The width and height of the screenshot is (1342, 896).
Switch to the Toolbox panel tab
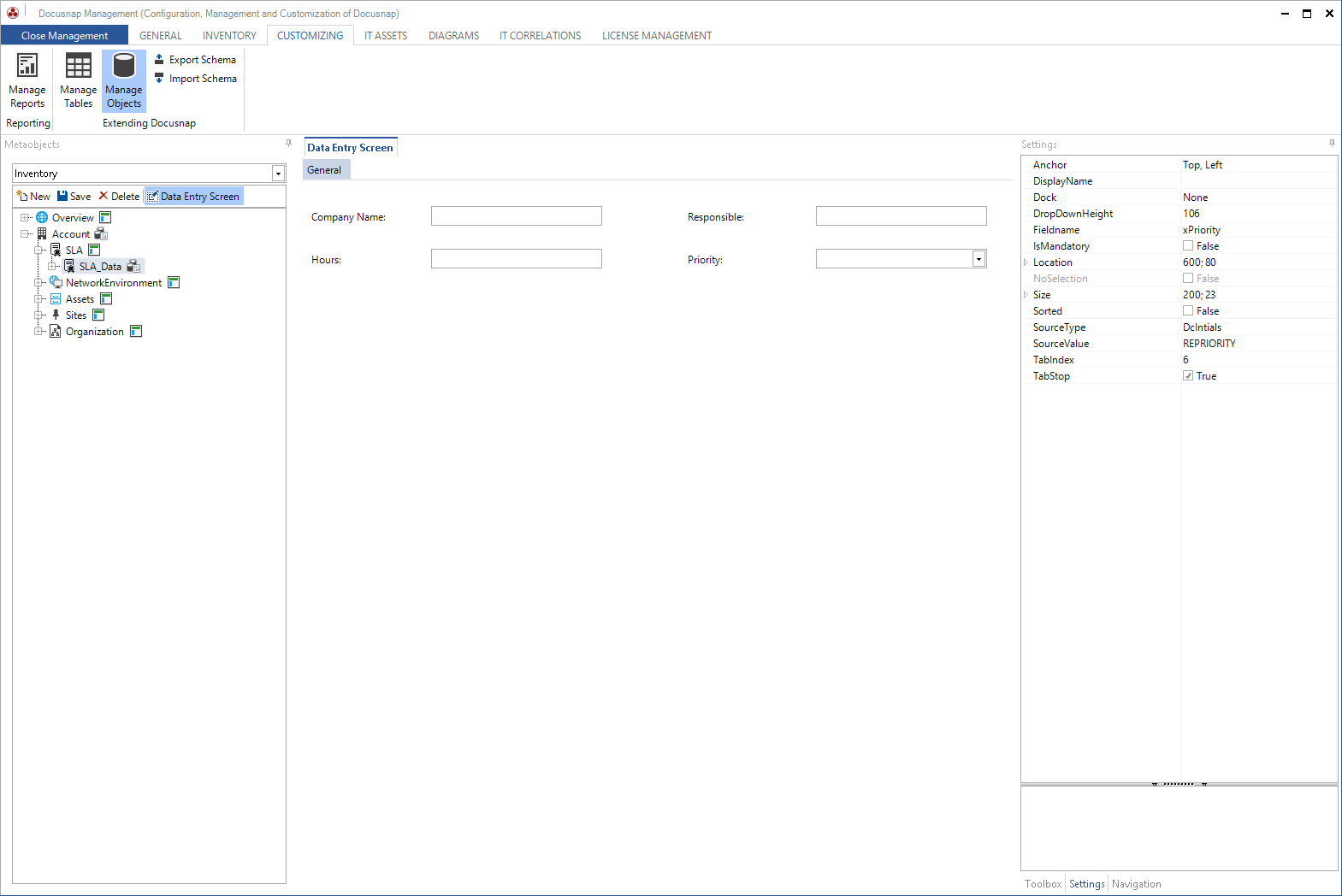click(1043, 884)
